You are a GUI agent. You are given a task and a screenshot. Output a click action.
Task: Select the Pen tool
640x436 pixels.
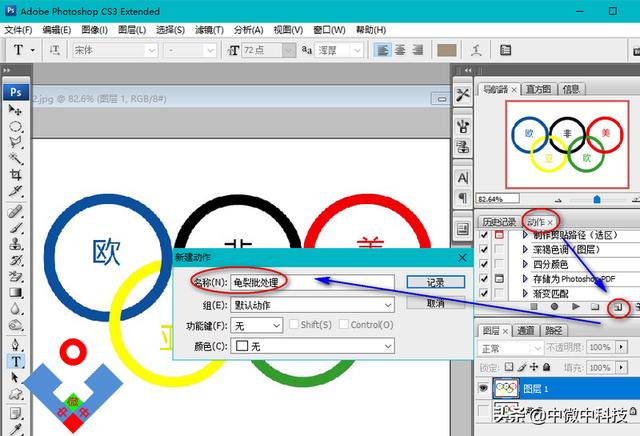click(16, 345)
